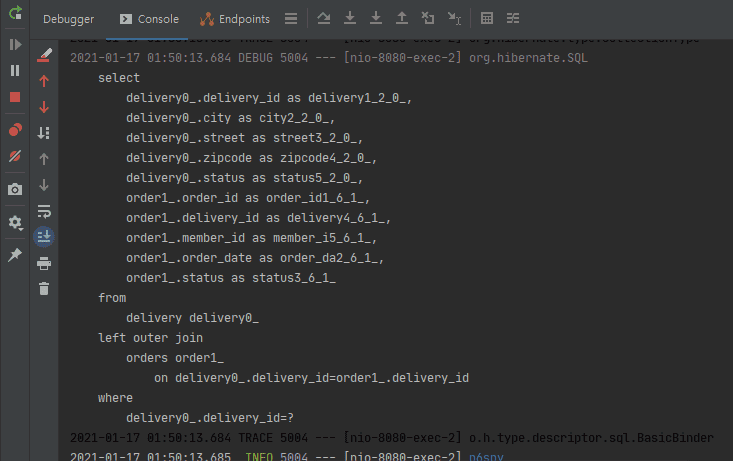Image resolution: width=733 pixels, height=461 pixels.
Task: Click the grey down arrow in console sidebar
Action: 44,185
